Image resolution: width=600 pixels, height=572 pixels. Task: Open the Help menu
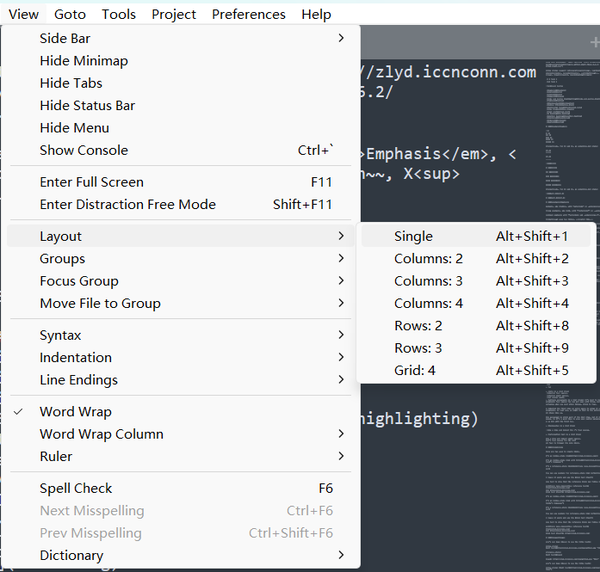tap(316, 14)
